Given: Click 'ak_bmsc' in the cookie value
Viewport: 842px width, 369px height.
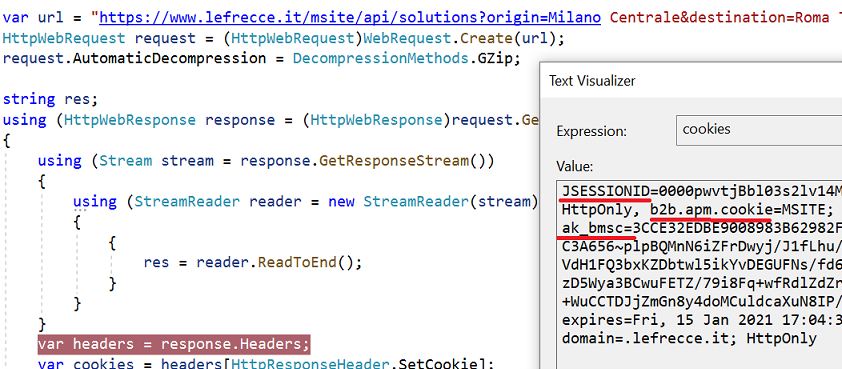Looking at the screenshot, I should [593, 229].
